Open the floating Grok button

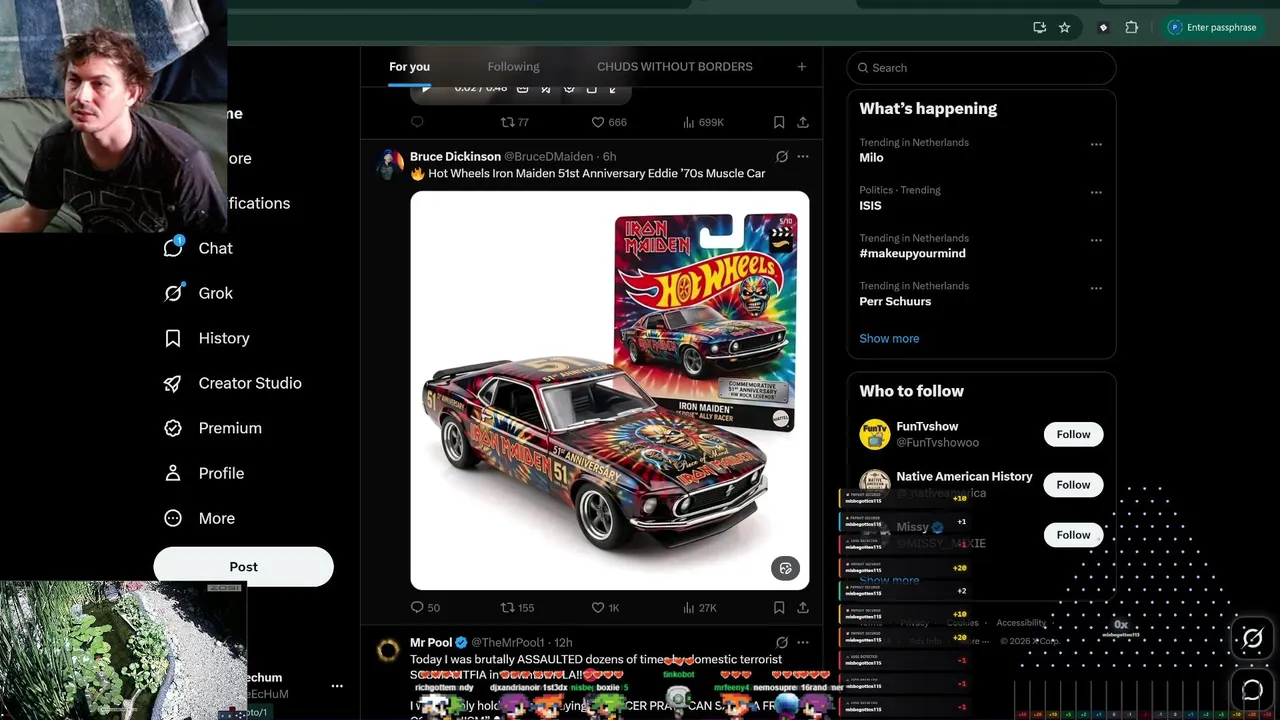1252,638
